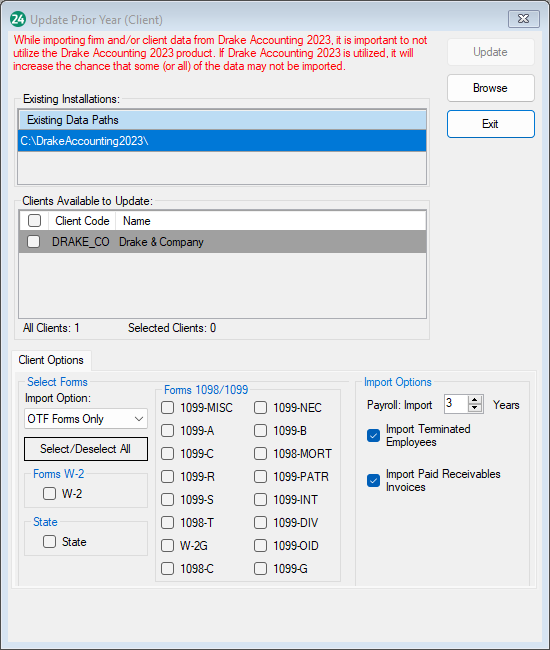Click the Drake Accounting 24 title bar icon
Image resolution: width=550 pixels, height=650 pixels.
coord(18,19)
